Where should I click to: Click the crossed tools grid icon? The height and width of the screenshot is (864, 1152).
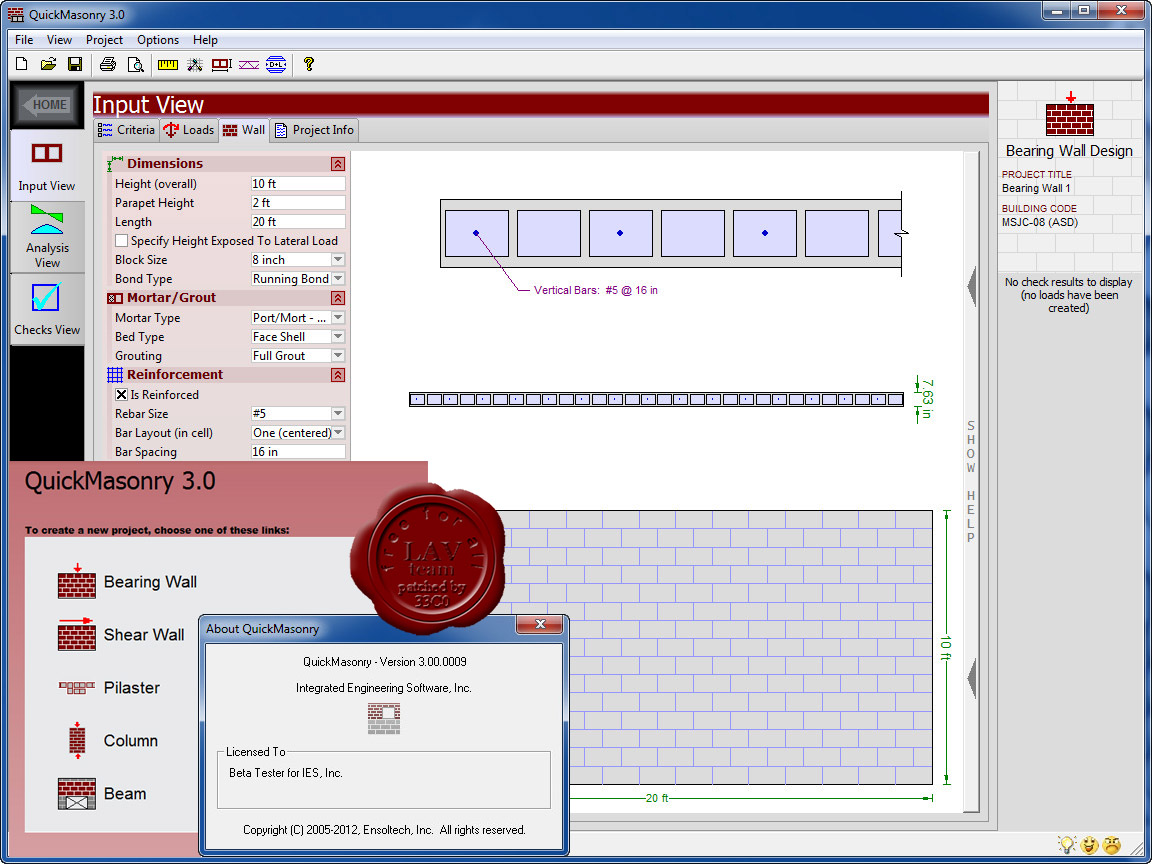(194, 65)
